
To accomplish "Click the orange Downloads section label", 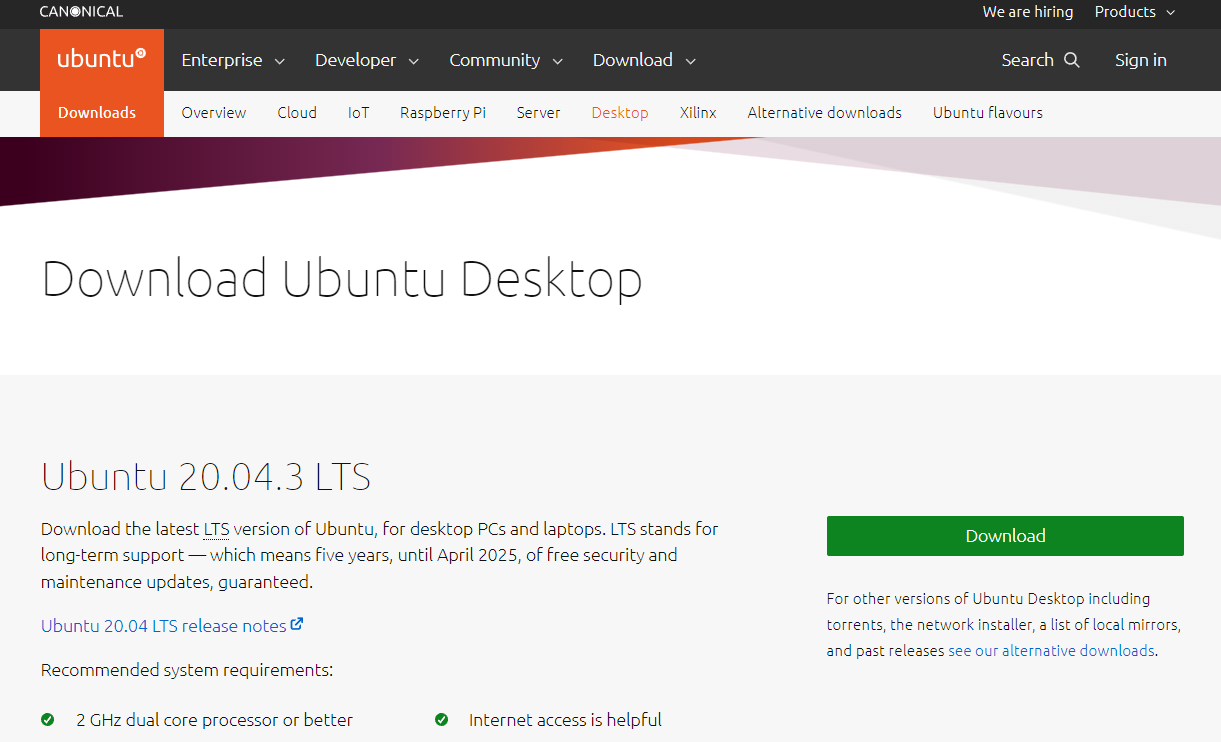I will pos(97,113).
